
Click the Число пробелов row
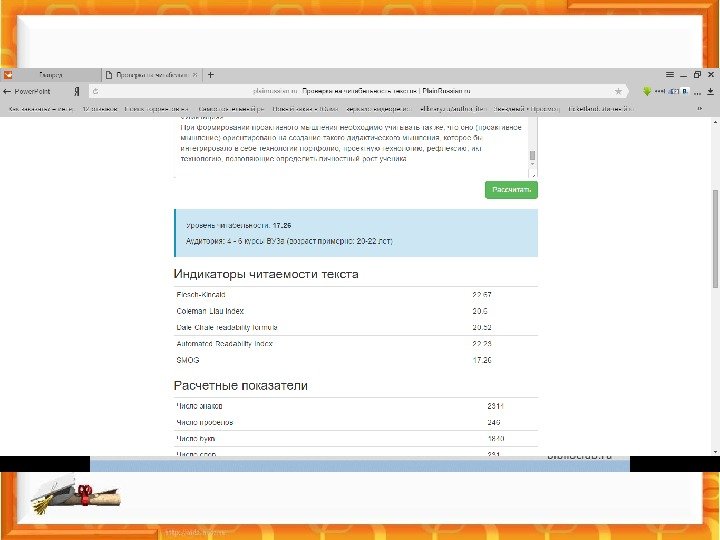(x=355, y=422)
